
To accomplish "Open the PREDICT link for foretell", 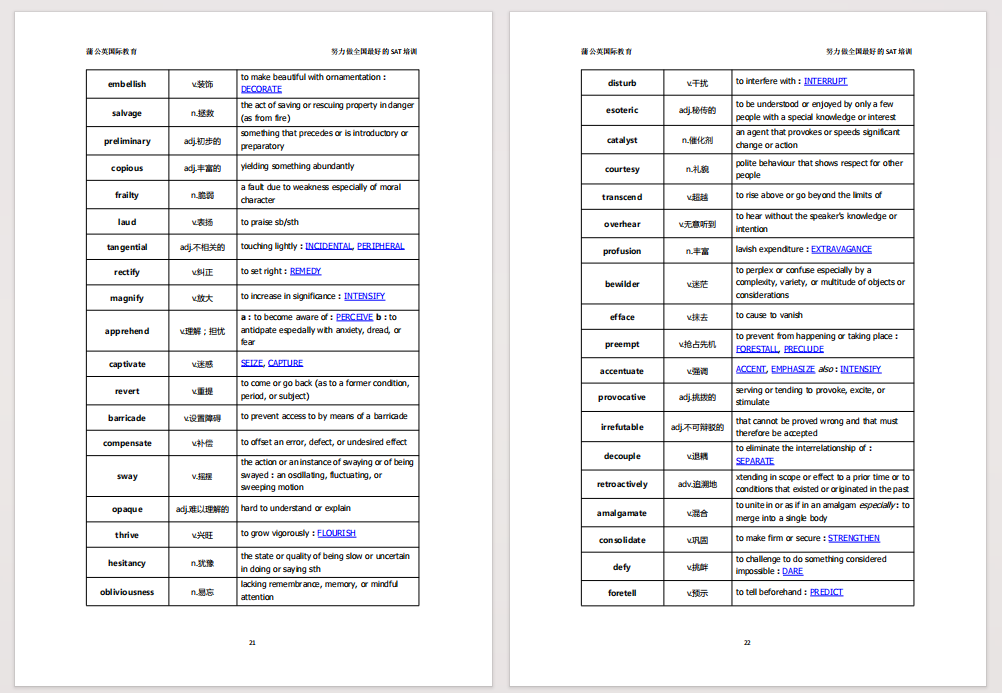I will pos(826,592).
